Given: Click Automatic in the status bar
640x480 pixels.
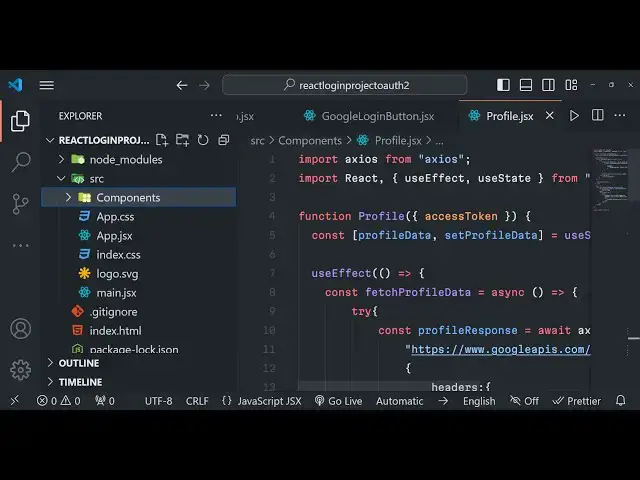Looking at the screenshot, I should pos(399,401).
